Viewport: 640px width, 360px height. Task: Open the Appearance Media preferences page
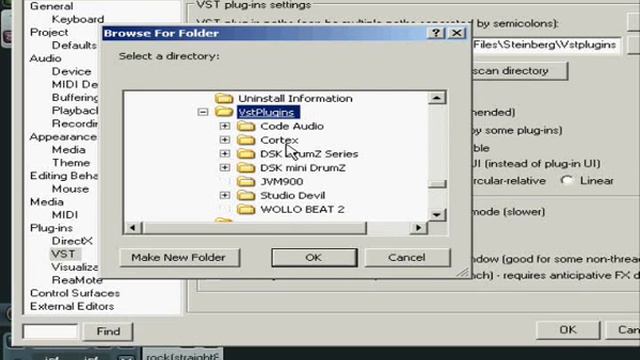tap(69, 150)
